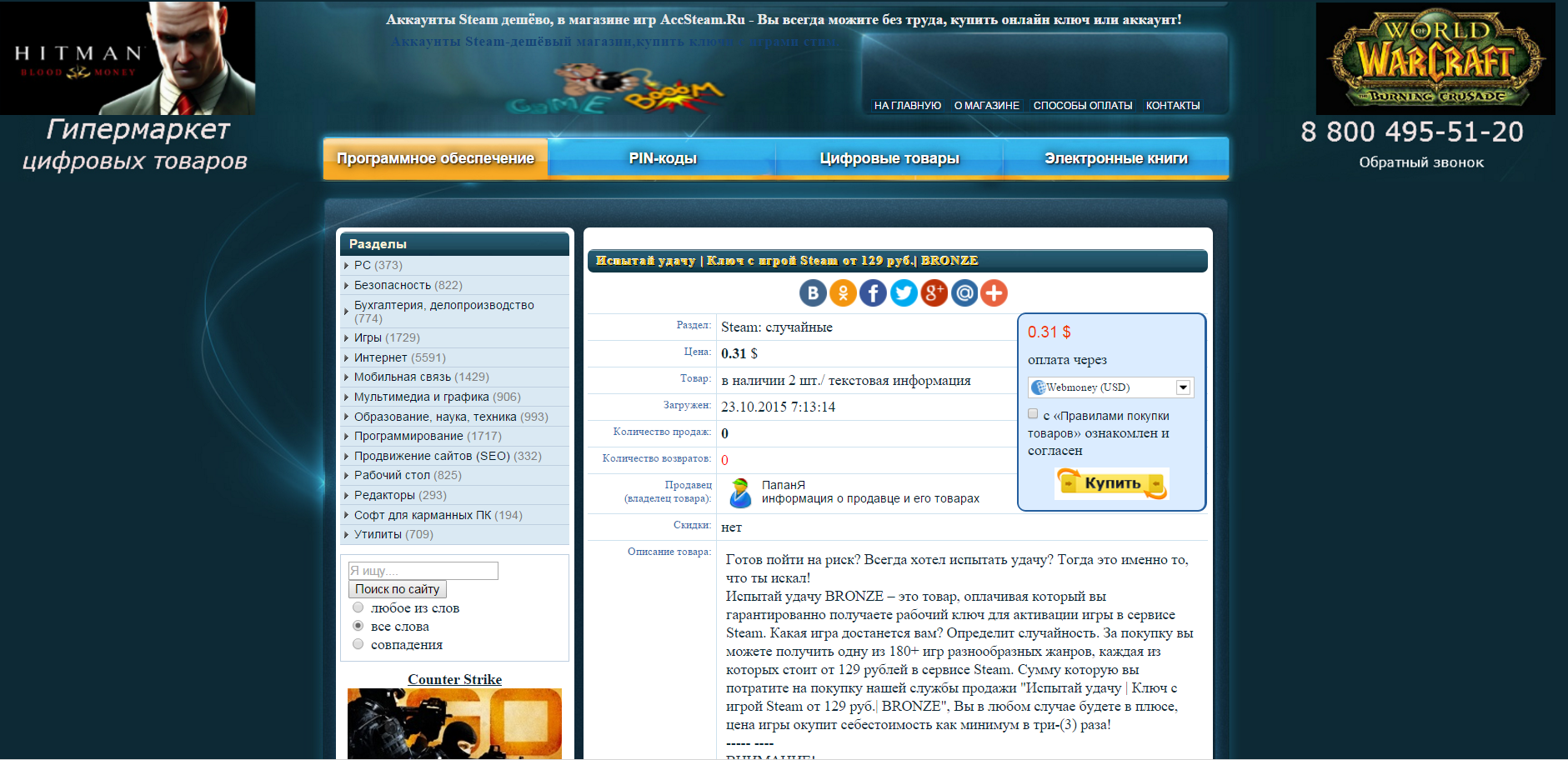Open the СПОСОБЫ ОПЛАТЫ menu item
Viewport: 1568px width, 760px height.
[1083, 106]
